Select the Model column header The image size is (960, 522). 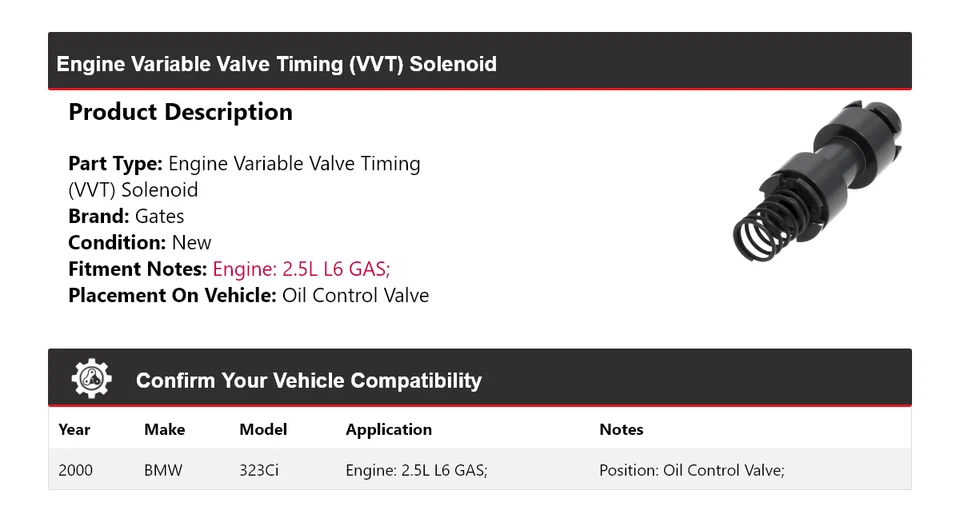[x=263, y=429]
